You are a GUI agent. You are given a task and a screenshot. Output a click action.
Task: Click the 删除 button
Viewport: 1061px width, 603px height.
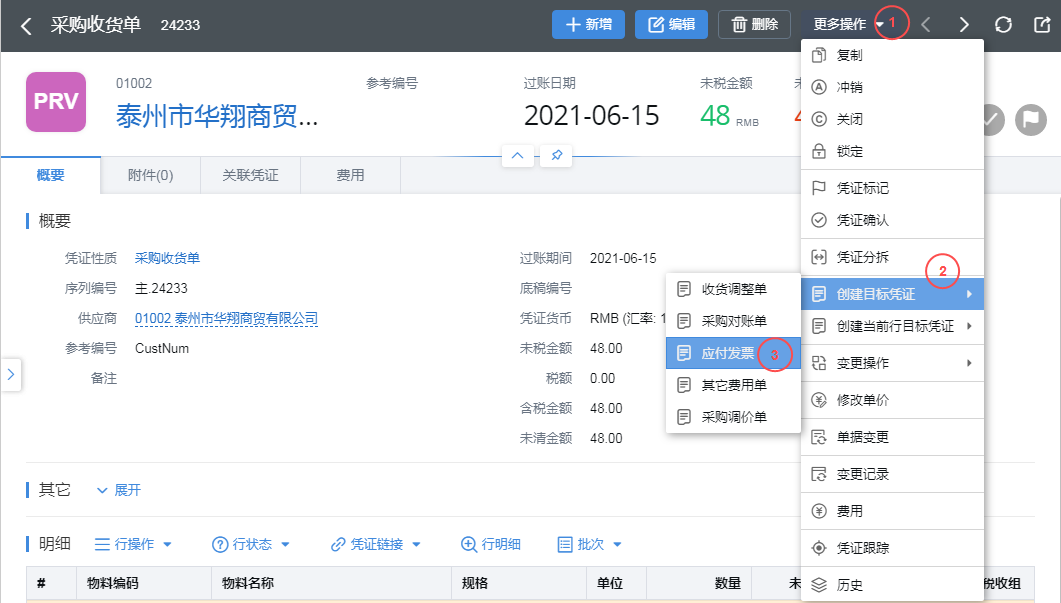[754, 25]
